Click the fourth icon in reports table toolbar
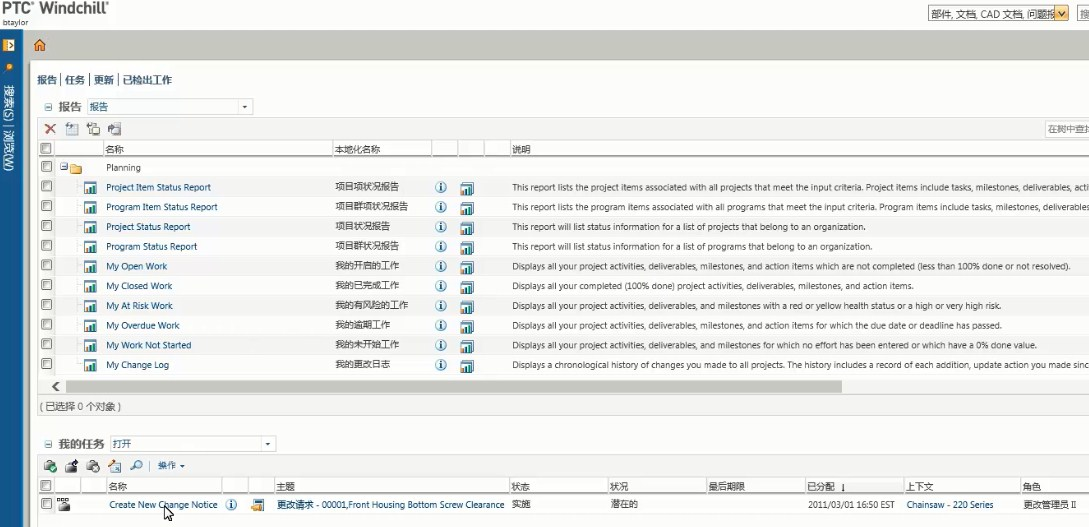 point(114,128)
